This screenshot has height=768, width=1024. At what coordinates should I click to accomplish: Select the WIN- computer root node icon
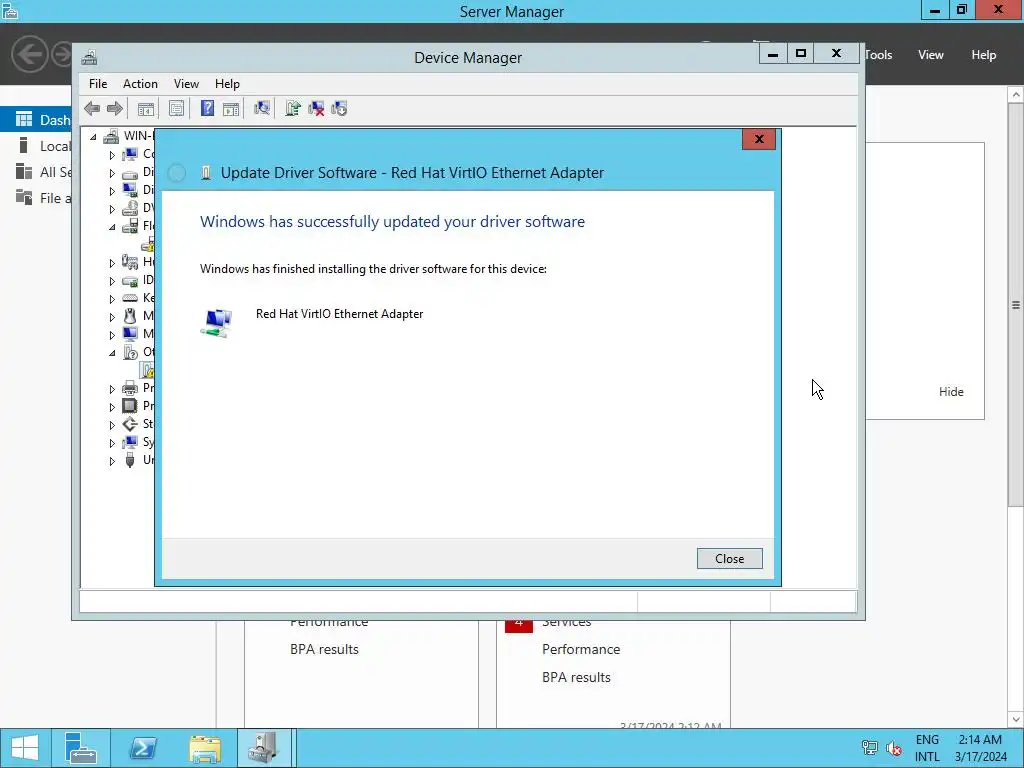click(112, 136)
